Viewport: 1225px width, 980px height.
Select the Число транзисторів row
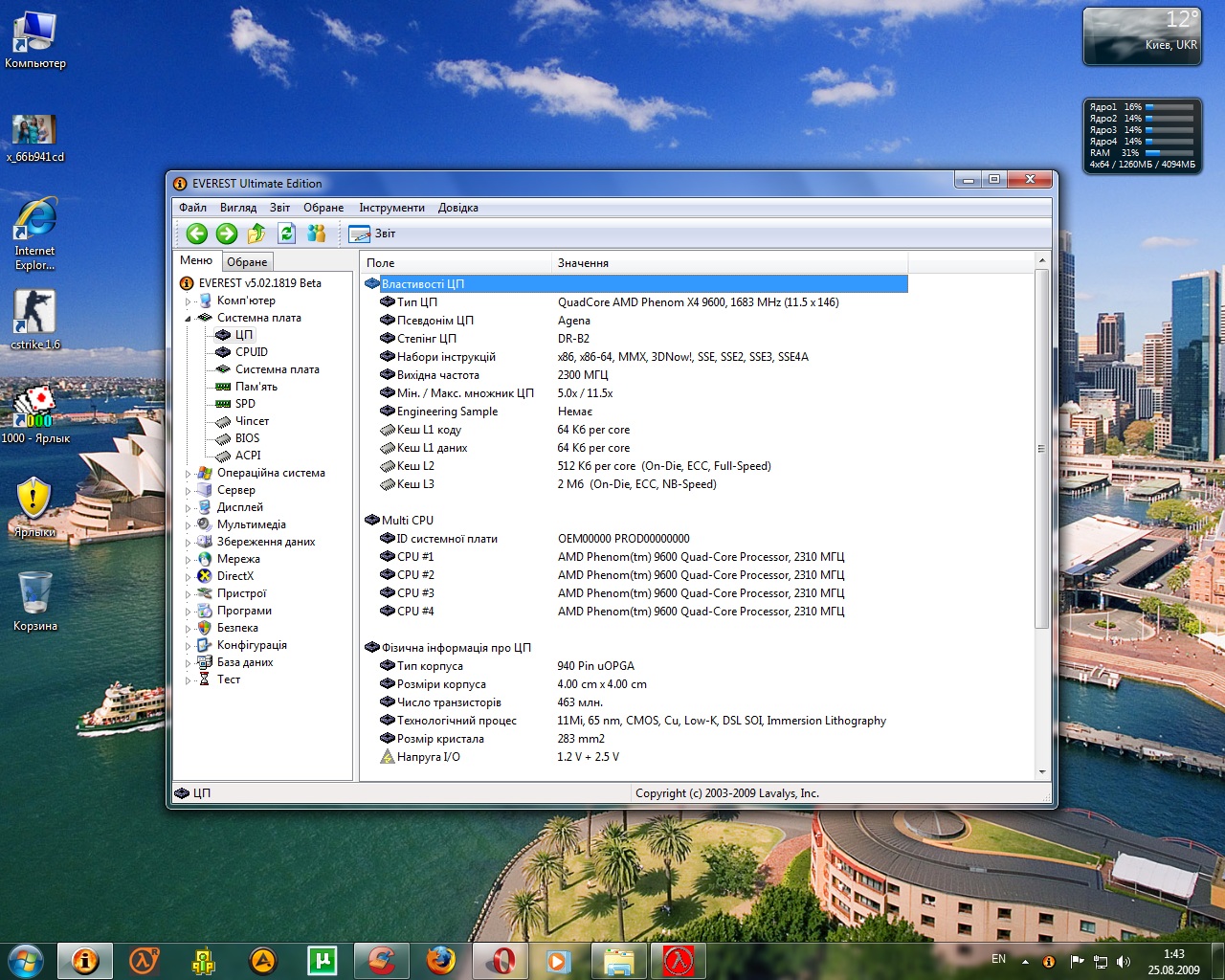[x=635, y=702]
